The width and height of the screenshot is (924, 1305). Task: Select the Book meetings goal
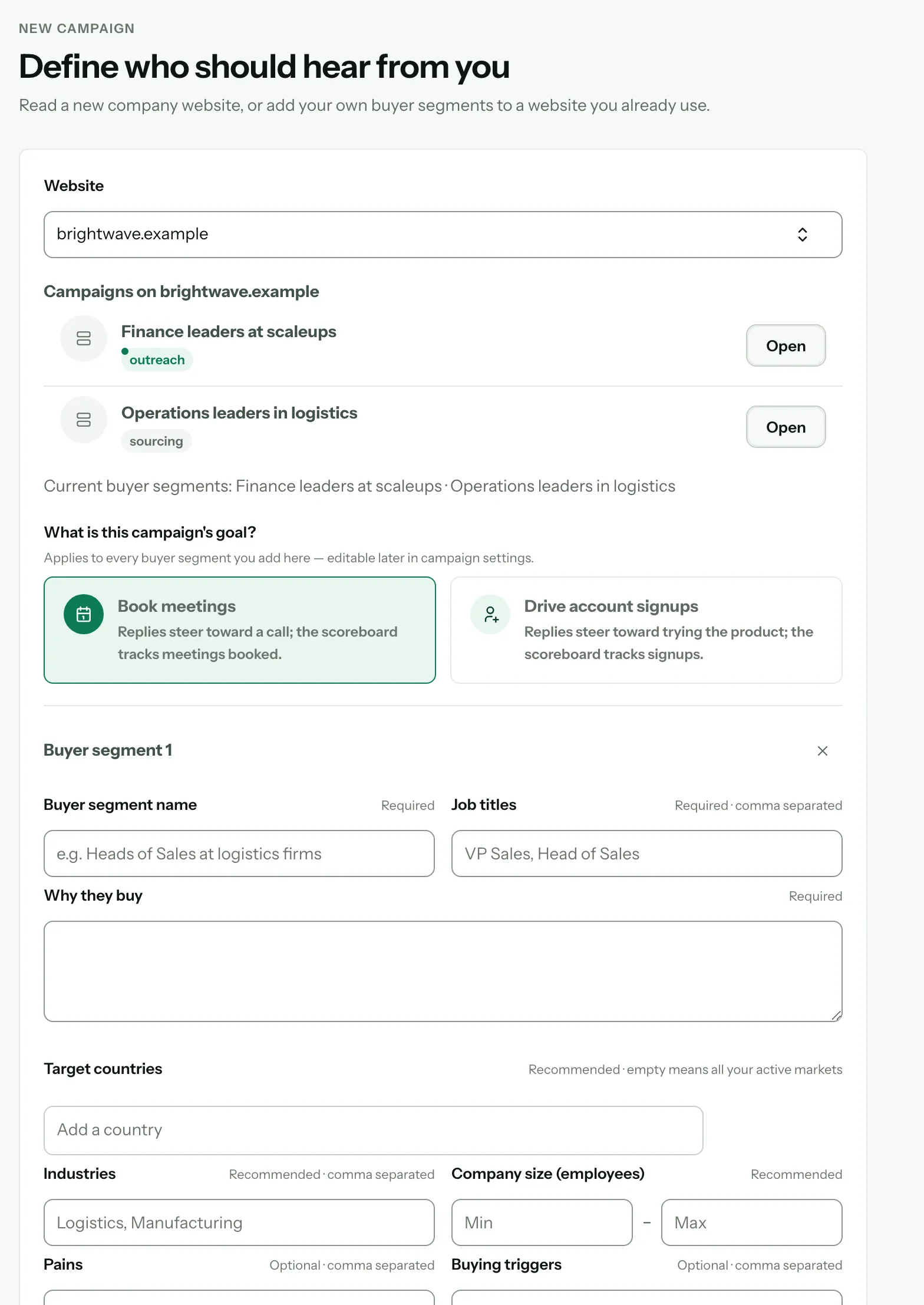pyautogui.click(x=240, y=630)
